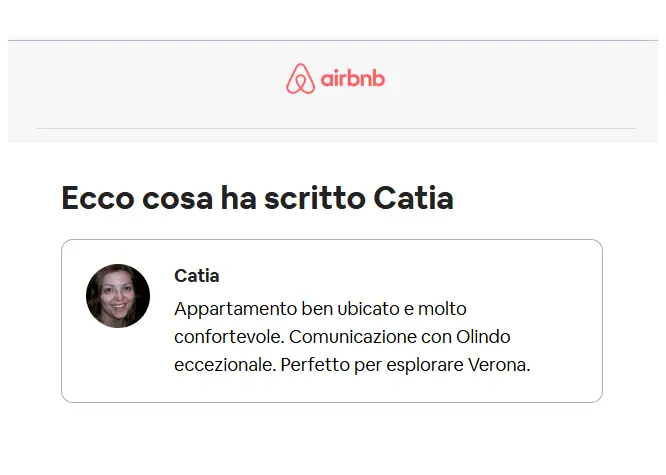This screenshot has height=475, width=666.
Task: Click the phrase Perfetto per esplorare
Action: click(x=372, y=365)
